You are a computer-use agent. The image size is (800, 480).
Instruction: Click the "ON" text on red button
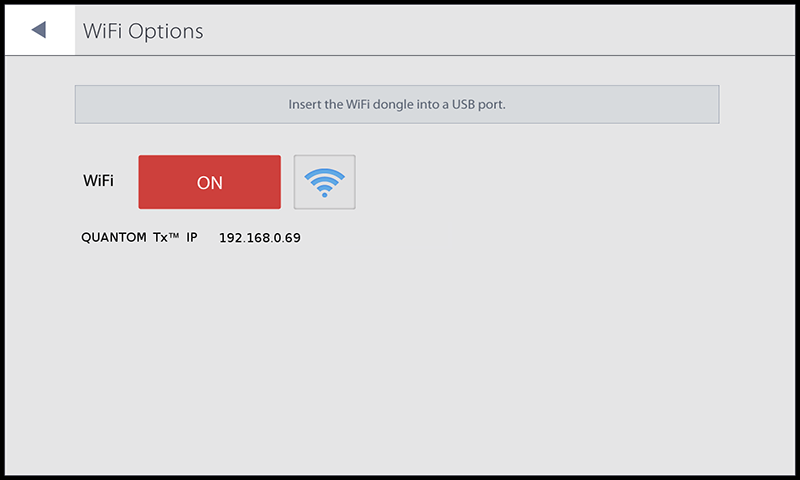pos(210,183)
